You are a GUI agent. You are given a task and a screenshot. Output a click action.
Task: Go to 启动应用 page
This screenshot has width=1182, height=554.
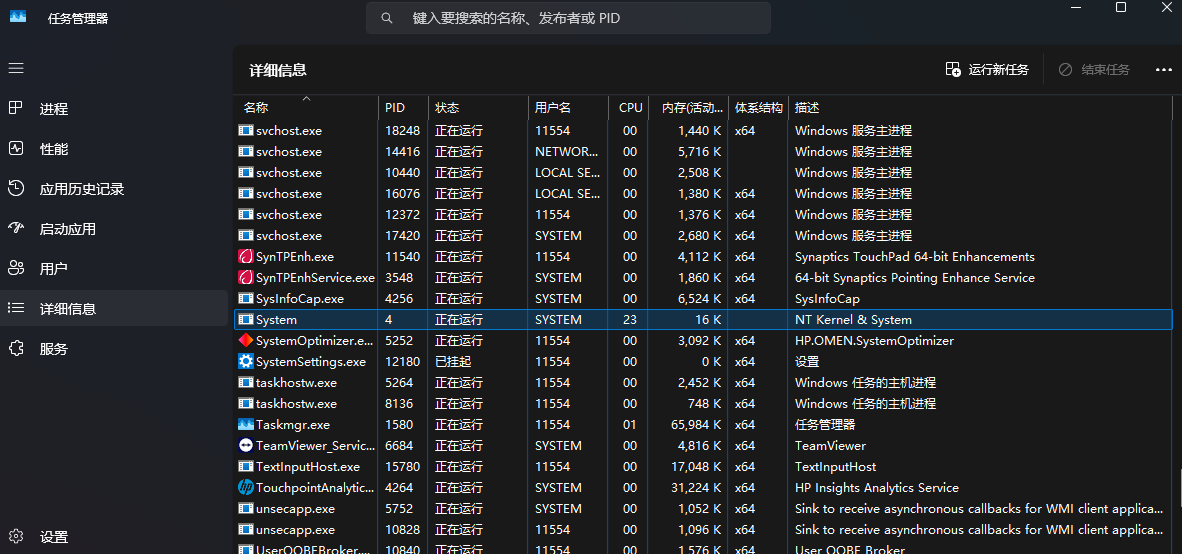114,228
